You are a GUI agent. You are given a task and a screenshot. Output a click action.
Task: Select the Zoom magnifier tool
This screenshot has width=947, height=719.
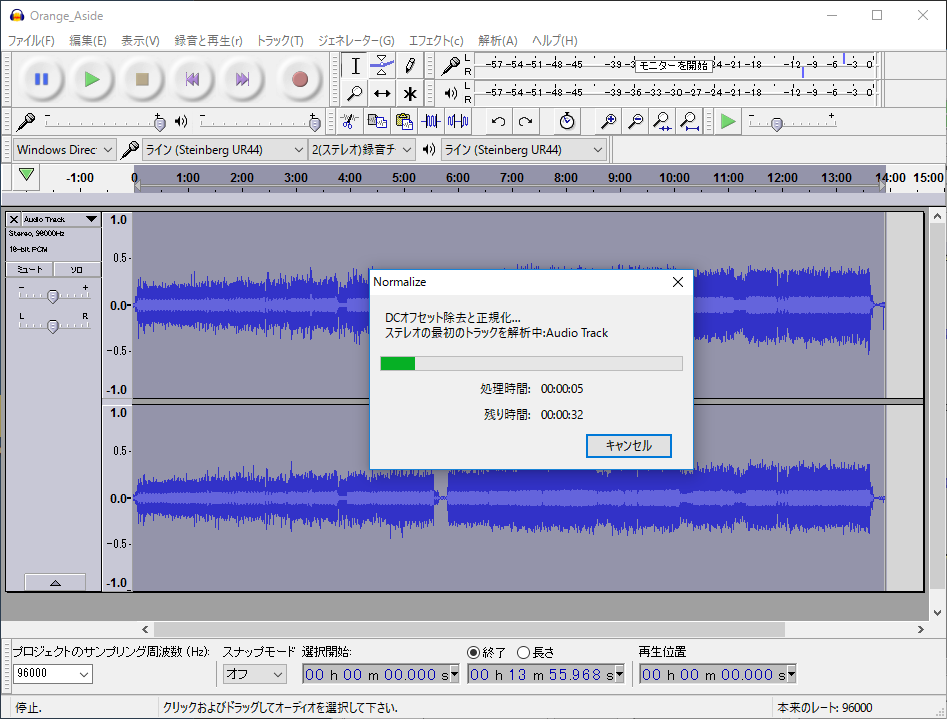coord(355,93)
